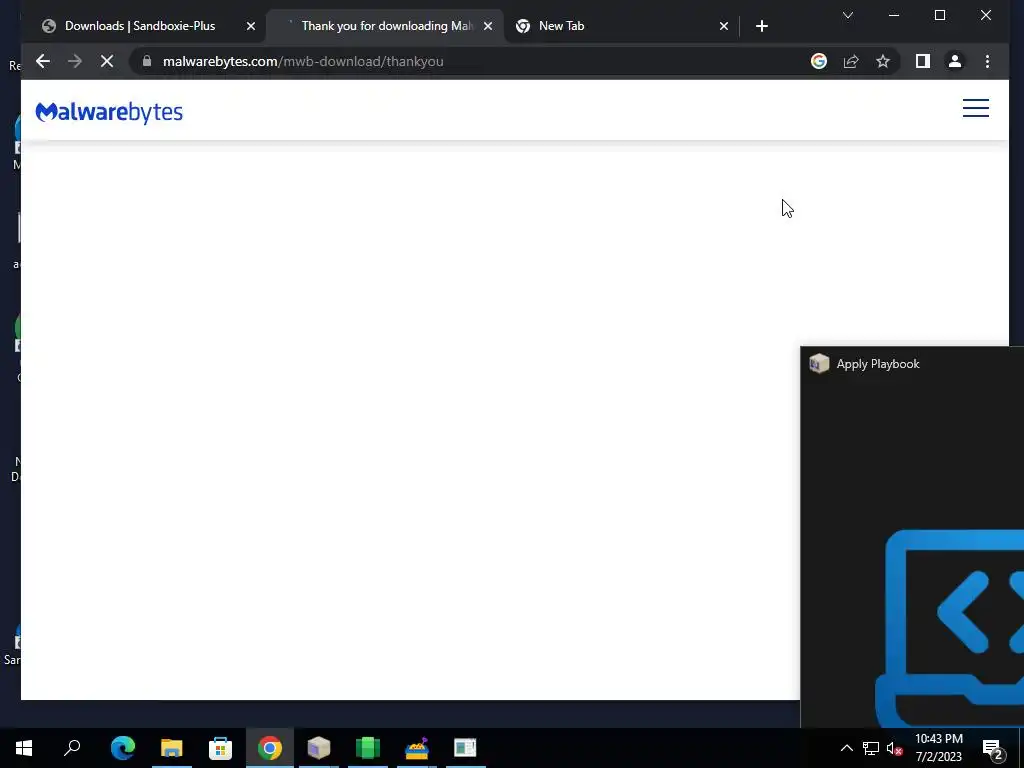
Task: Open File Explorer from the taskbar
Action: (x=172, y=748)
